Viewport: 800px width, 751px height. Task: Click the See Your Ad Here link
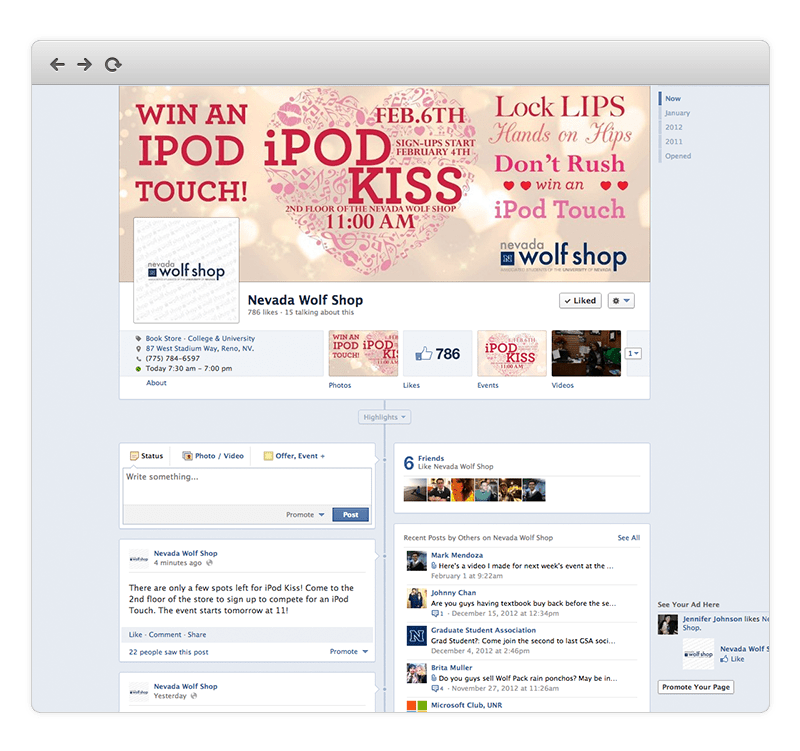point(688,605)
